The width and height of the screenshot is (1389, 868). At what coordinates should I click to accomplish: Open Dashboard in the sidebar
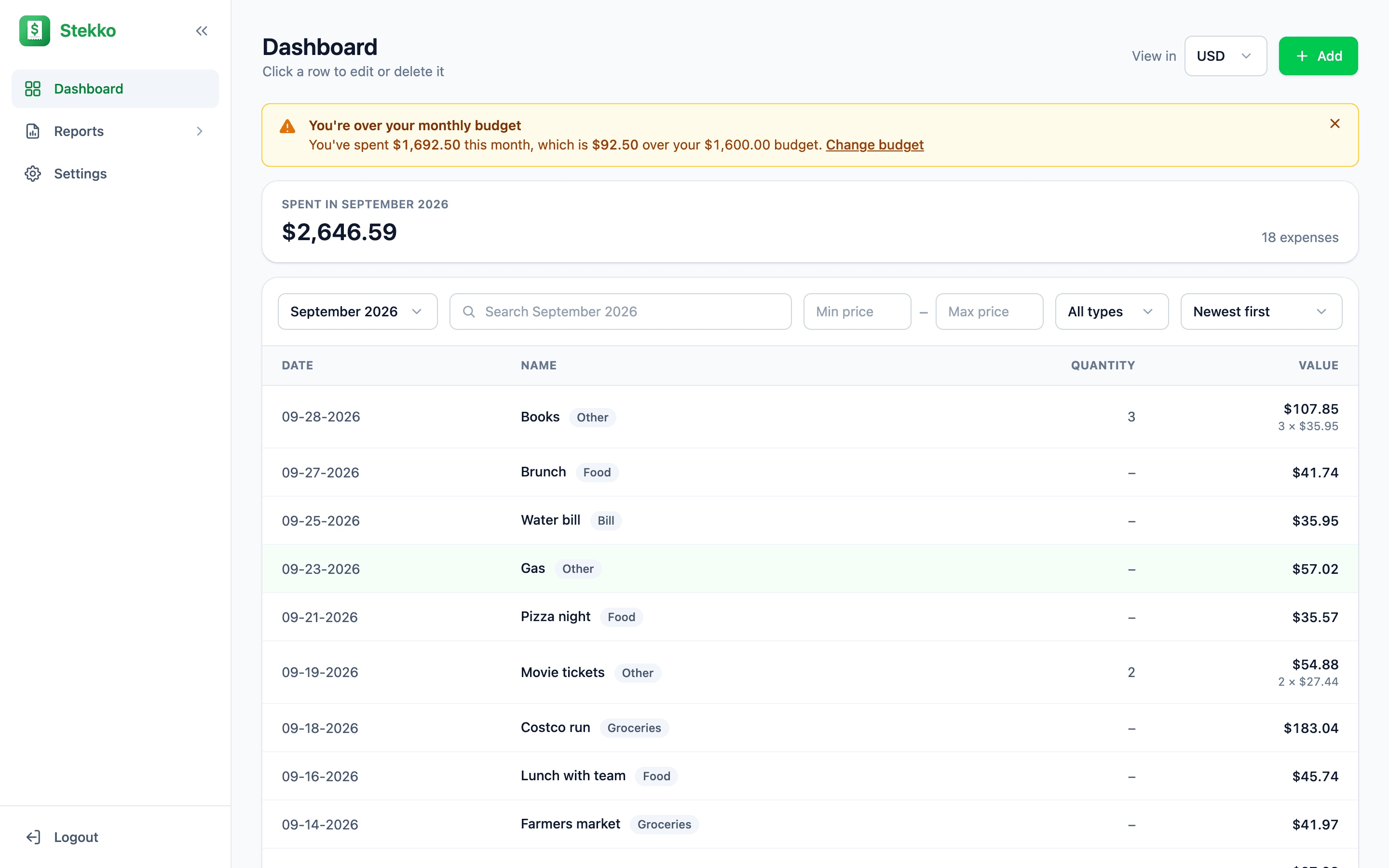pyautogui.click(x=115, y=88)
